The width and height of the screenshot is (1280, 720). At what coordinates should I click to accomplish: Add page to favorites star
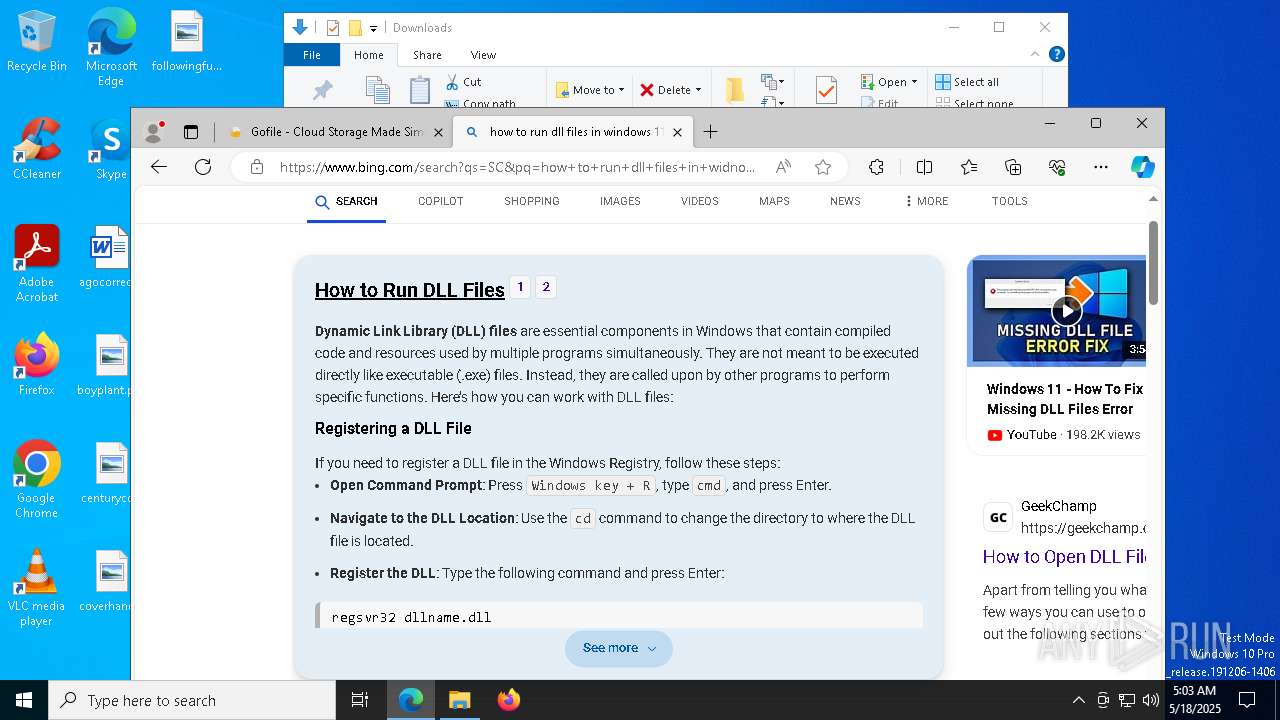tap(823, 167)
